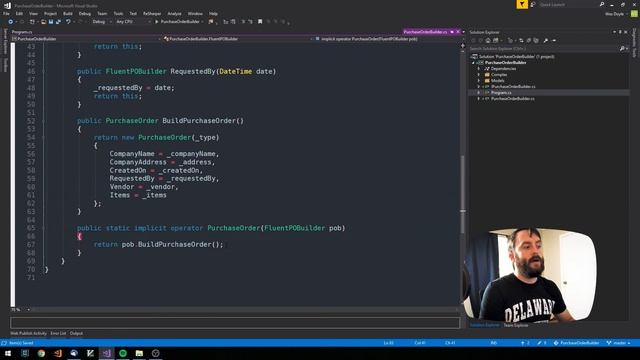Open the class navigation dropdown PurchaseOrderBuilder.FluentPOBuilder

(x=237, y=39)
